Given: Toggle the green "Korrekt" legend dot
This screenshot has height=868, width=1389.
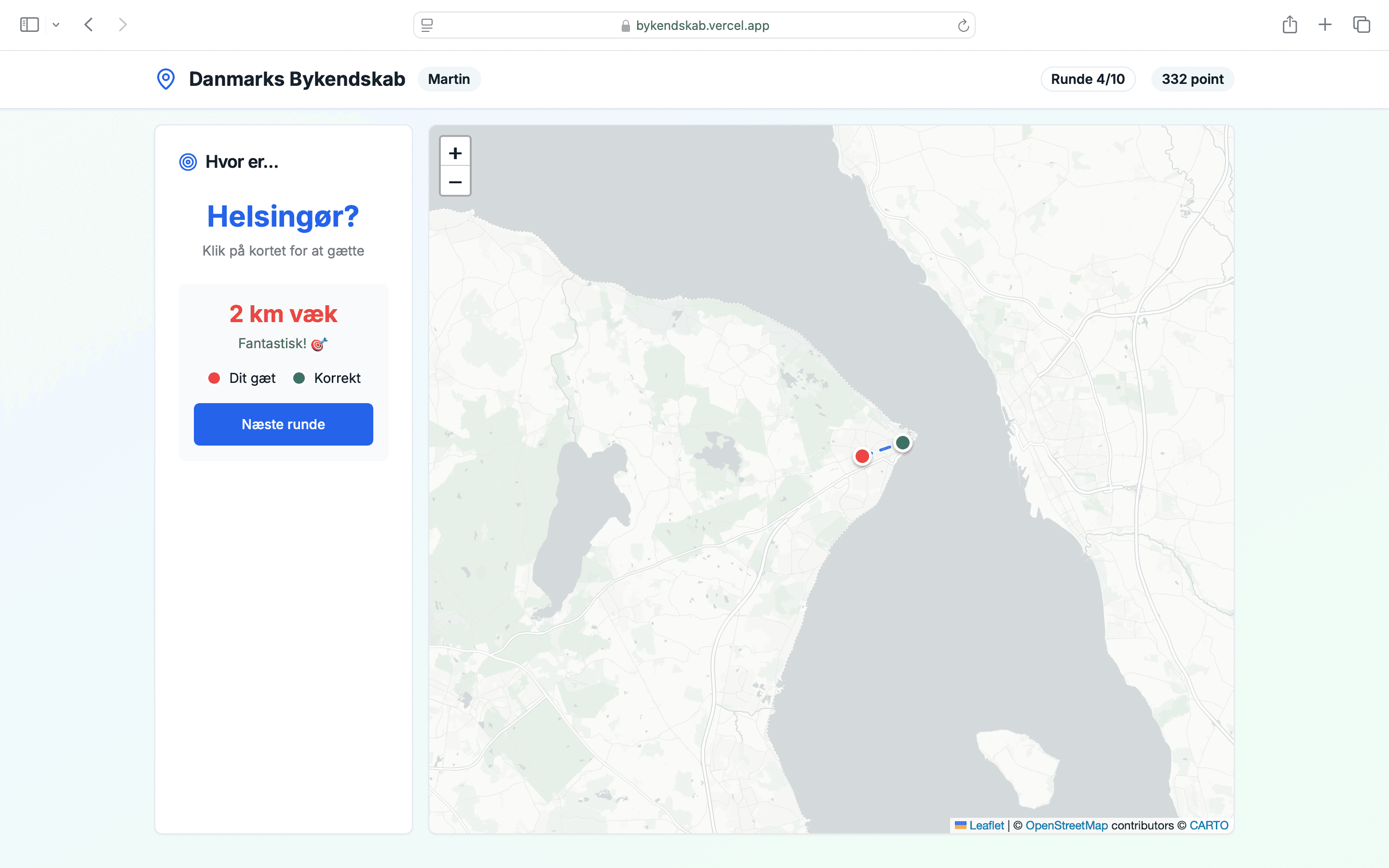Looking at the screenshot, I should pyautogui.click(x=300, y=378).
